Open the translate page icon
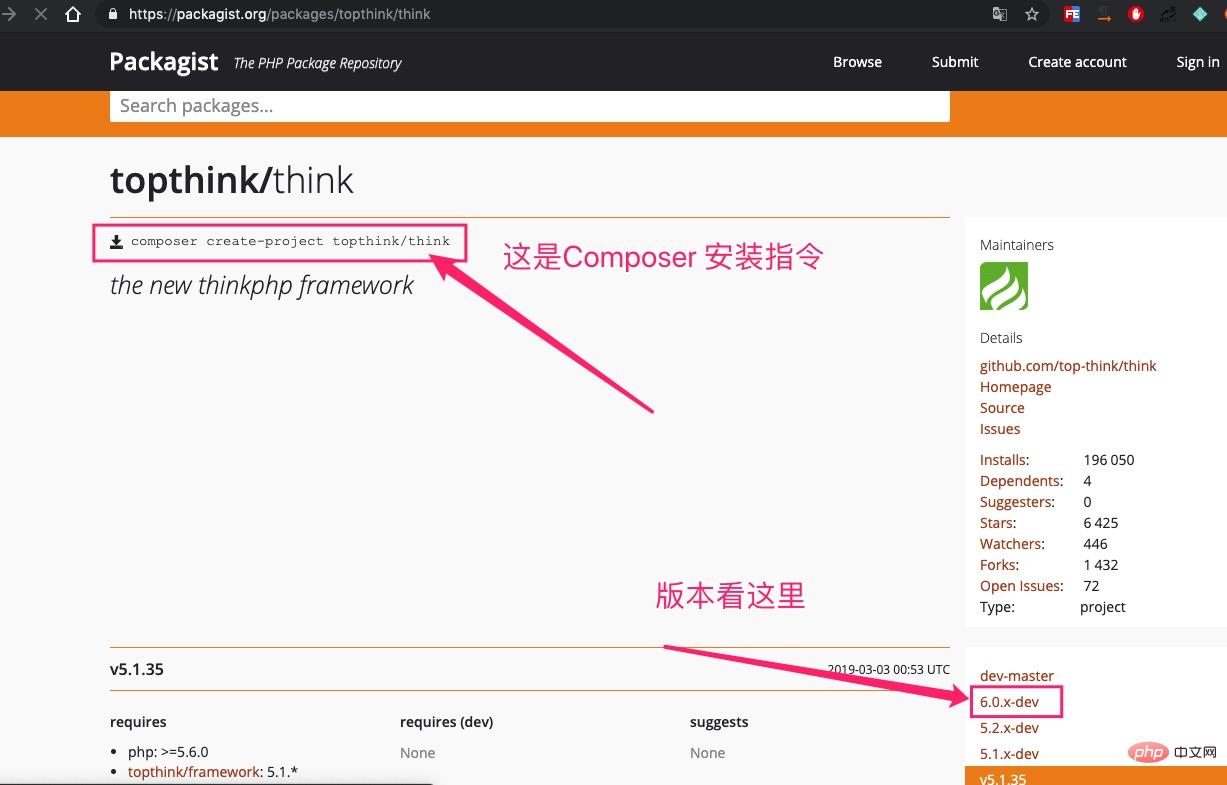 pyautogui.click(x=1000, y=15)
